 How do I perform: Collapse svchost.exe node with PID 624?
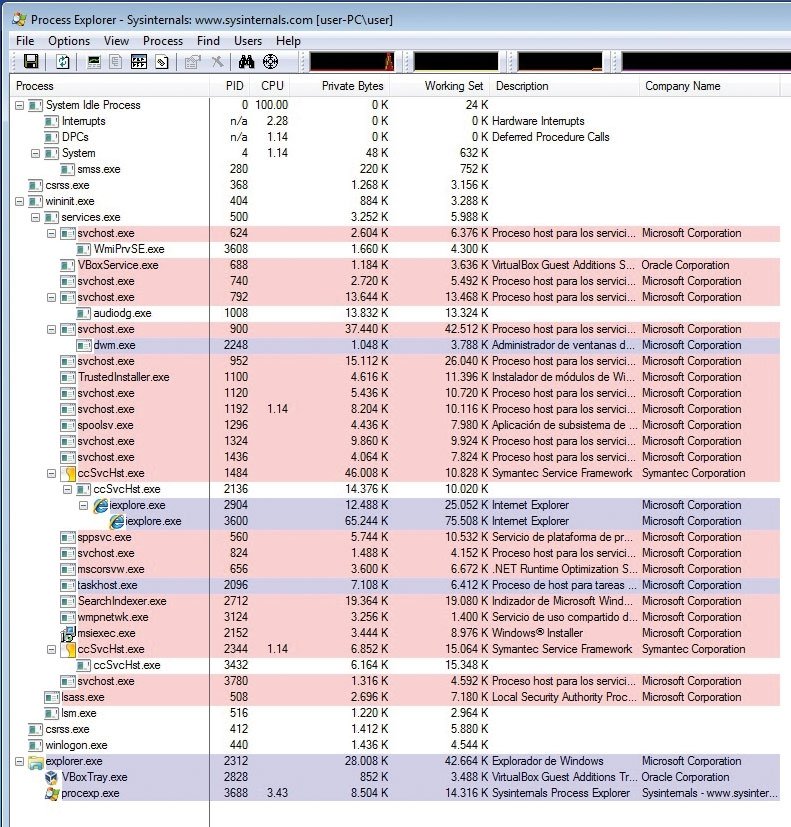(52, 233)
